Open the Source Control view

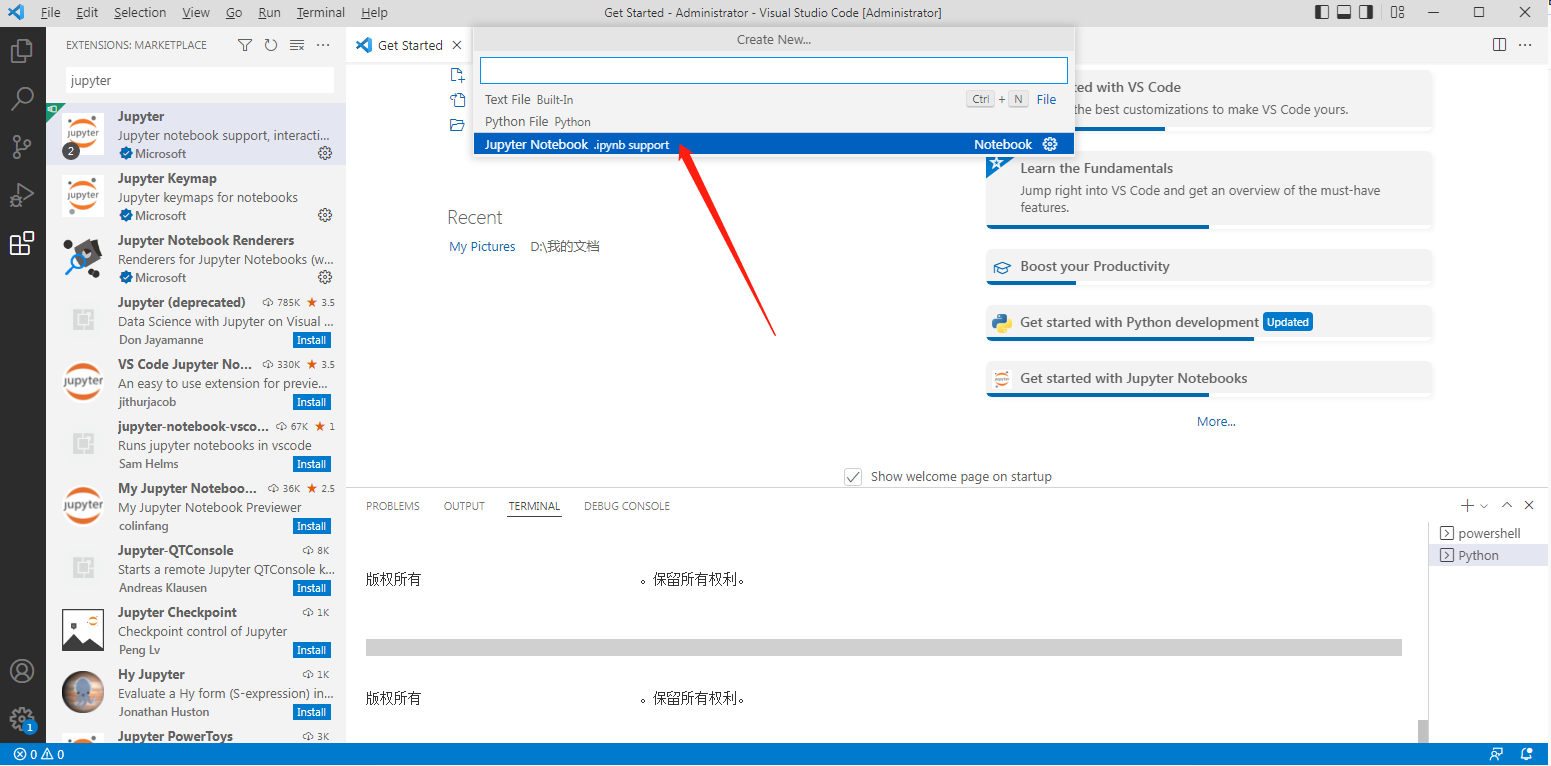(x=22, y=147)
